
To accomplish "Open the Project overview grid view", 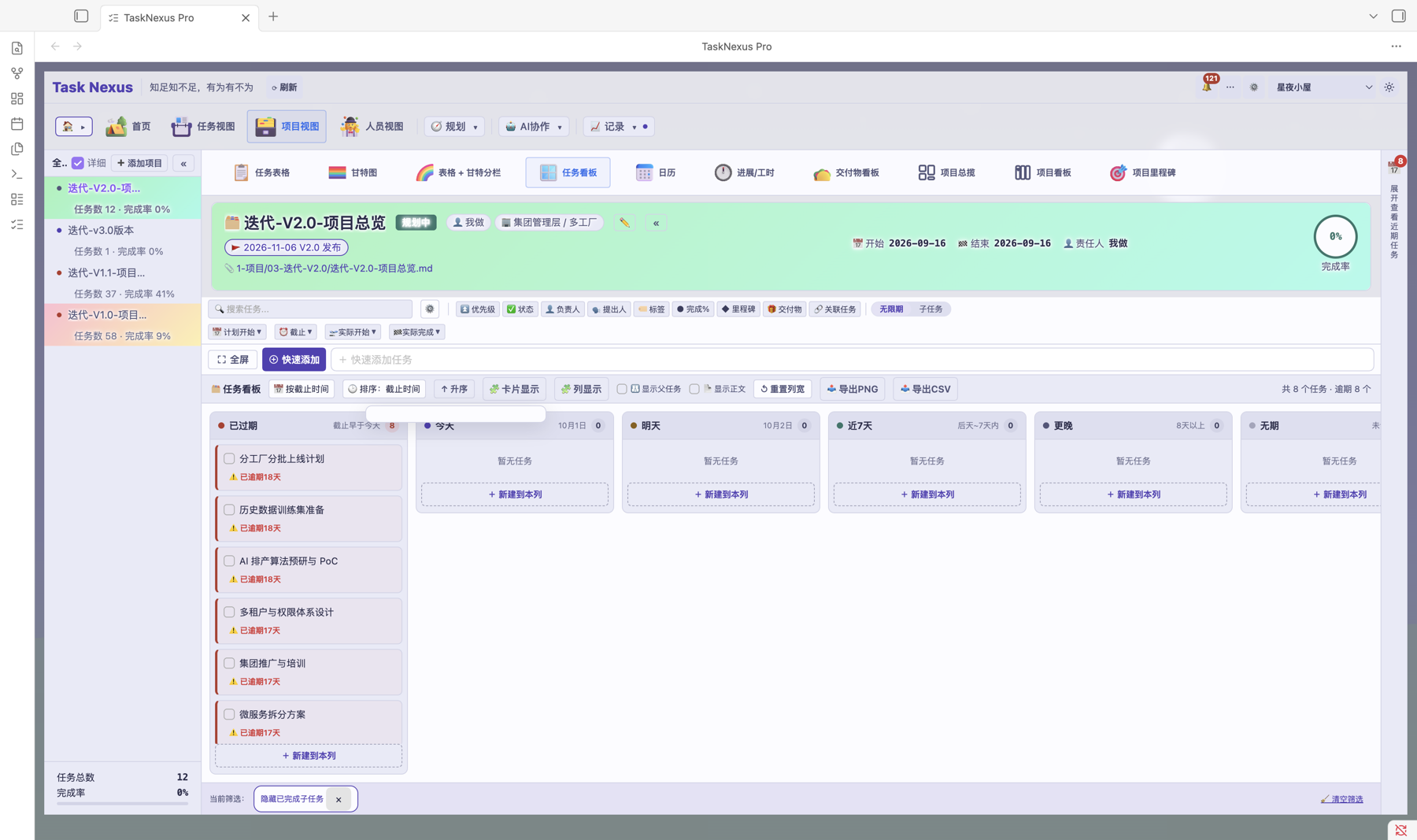I will coord(946,172).
